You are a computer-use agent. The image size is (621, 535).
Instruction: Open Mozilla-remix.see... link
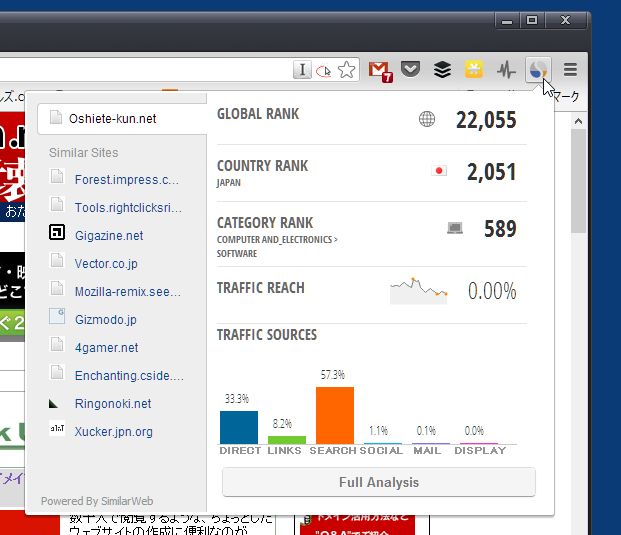click(x=128, y=292)
